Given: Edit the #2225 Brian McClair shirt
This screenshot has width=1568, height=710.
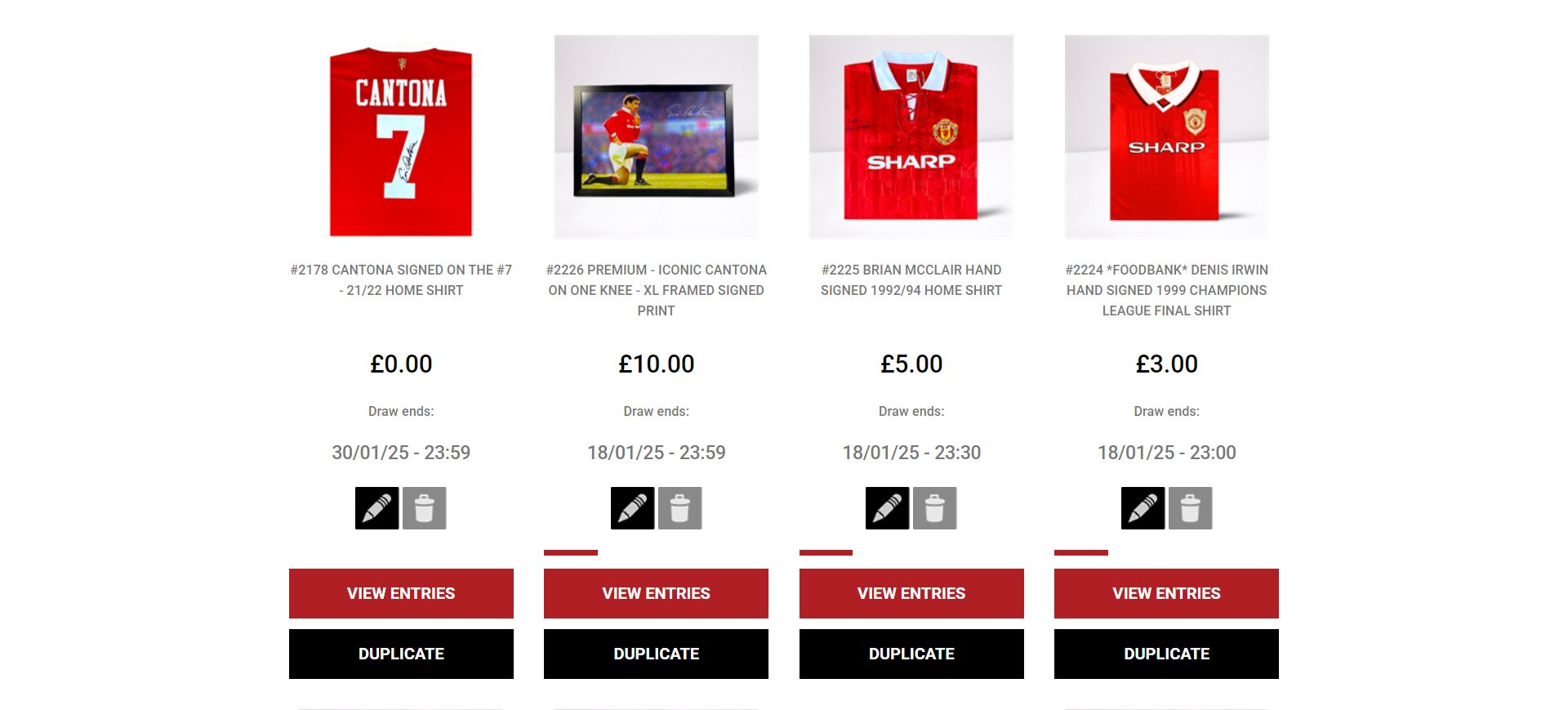Looking at the screenshot, I should 887,508.
